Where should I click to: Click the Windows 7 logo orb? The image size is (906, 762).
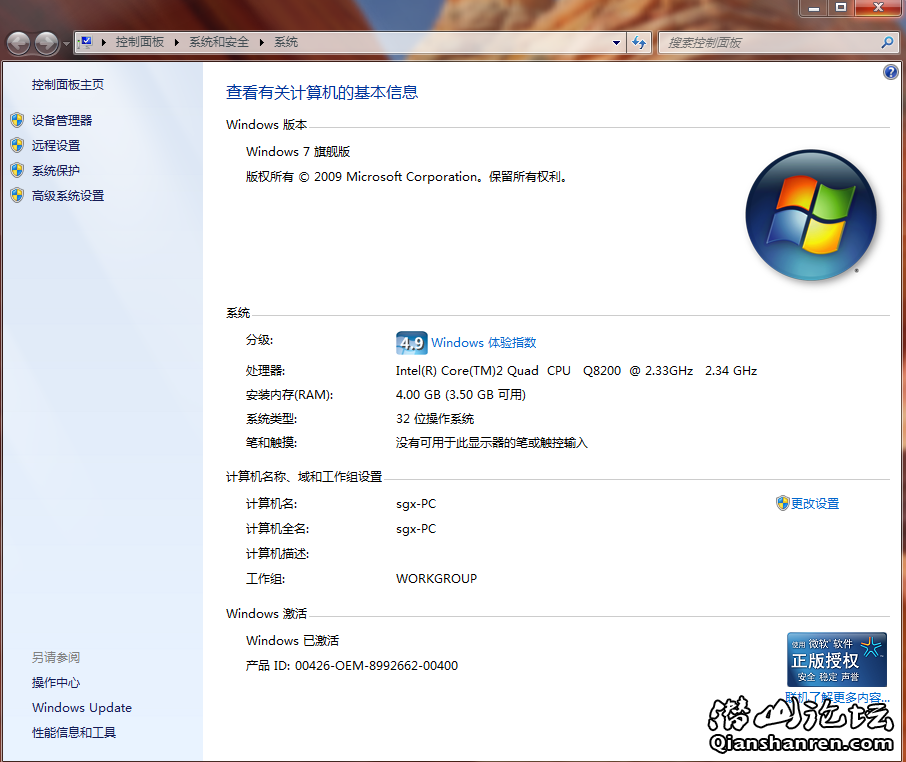click(811, 215)
